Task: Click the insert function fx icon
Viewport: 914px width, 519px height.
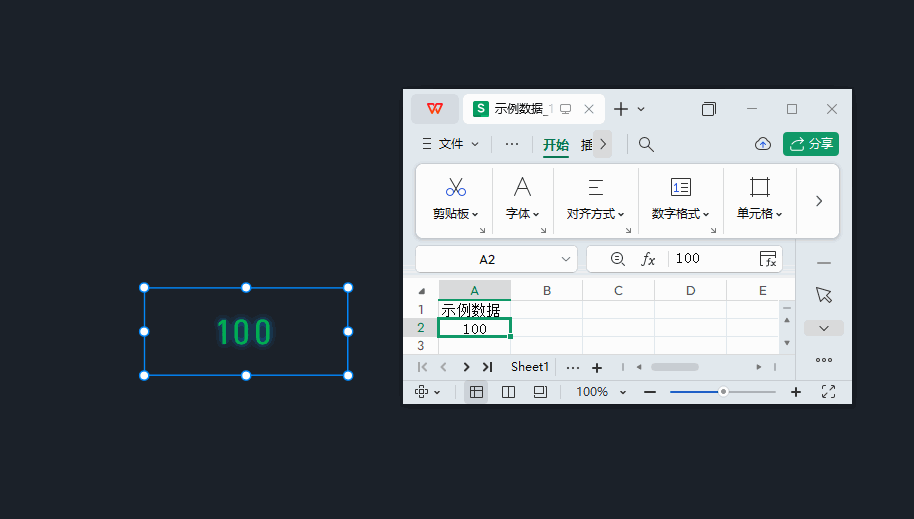Action: pyautogui.click(x=648, y=259)
